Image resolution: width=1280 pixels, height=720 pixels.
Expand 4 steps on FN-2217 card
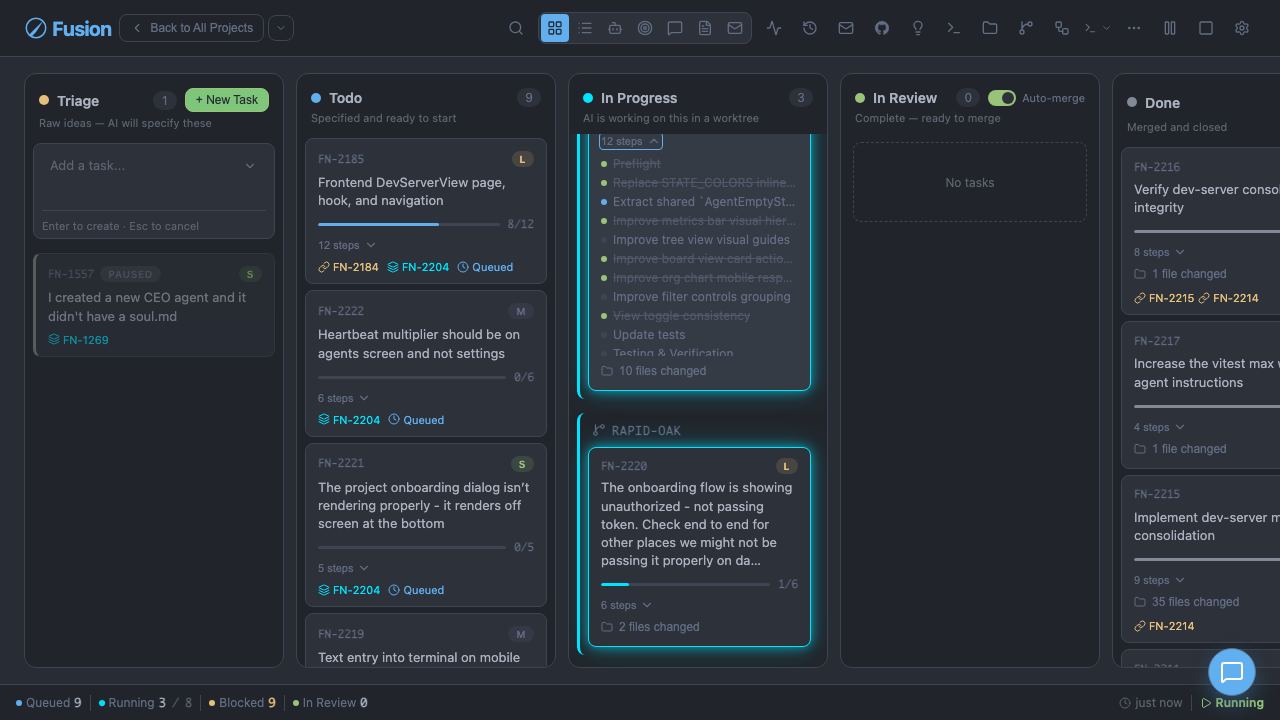[1159, 427]
